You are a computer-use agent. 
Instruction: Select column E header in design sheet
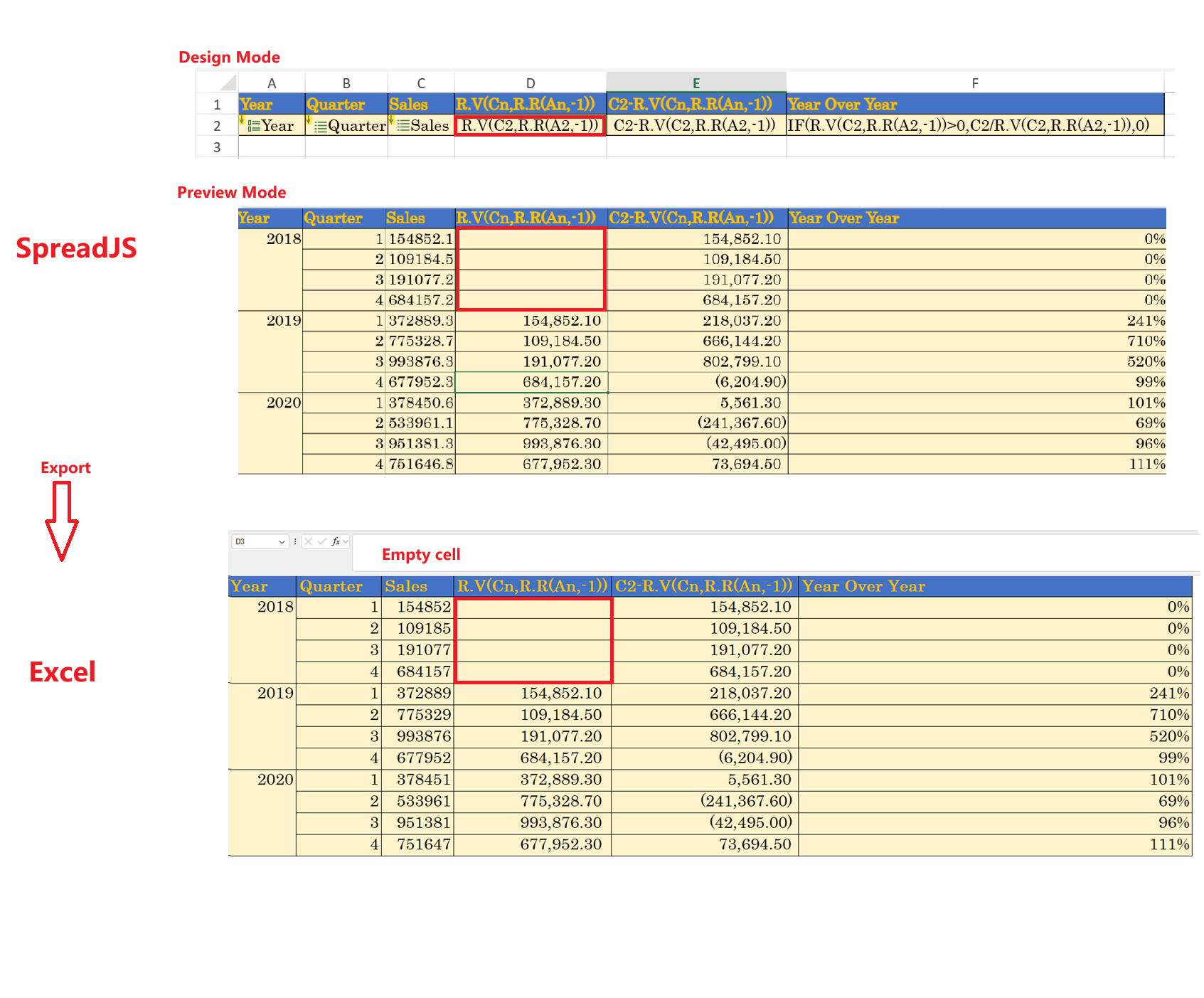[696, 83]
